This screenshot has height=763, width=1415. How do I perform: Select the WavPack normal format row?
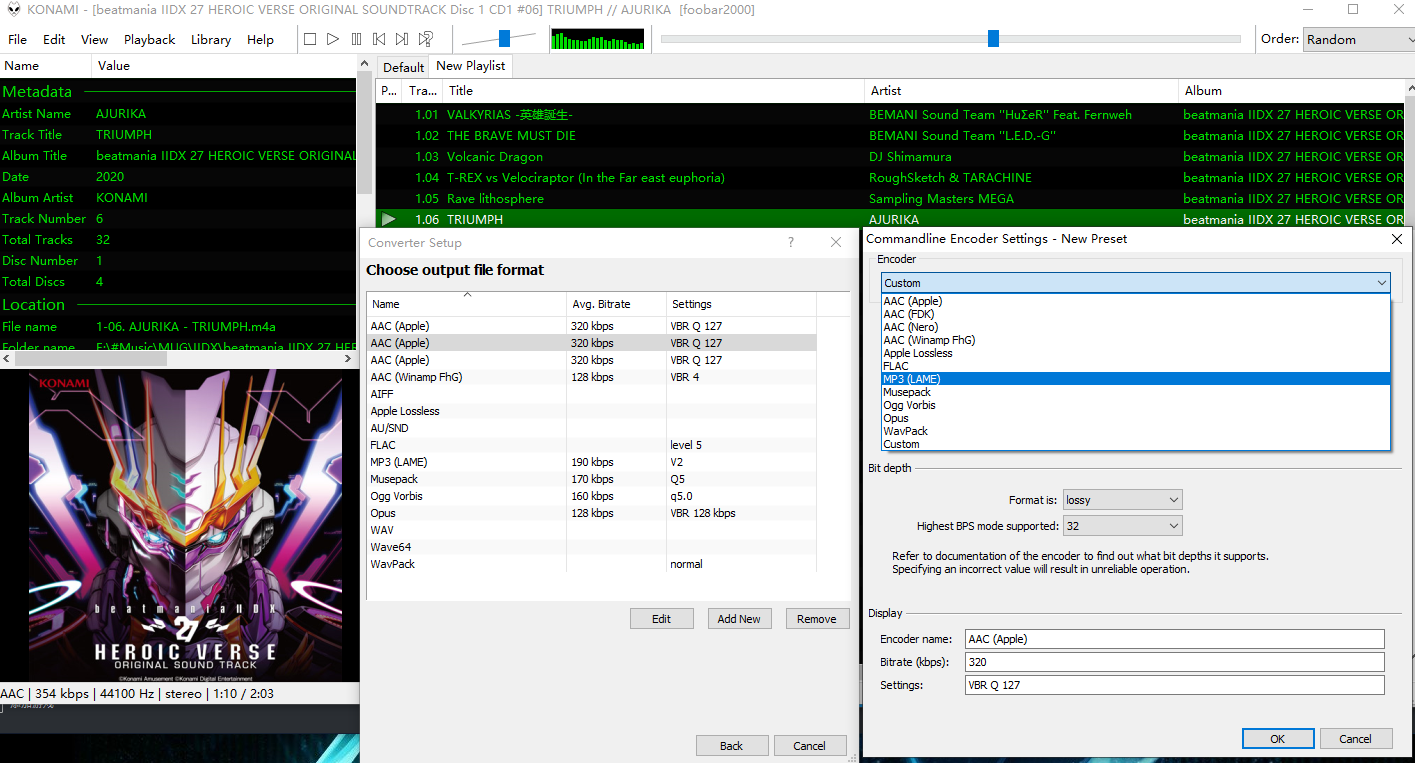[592, 564]
